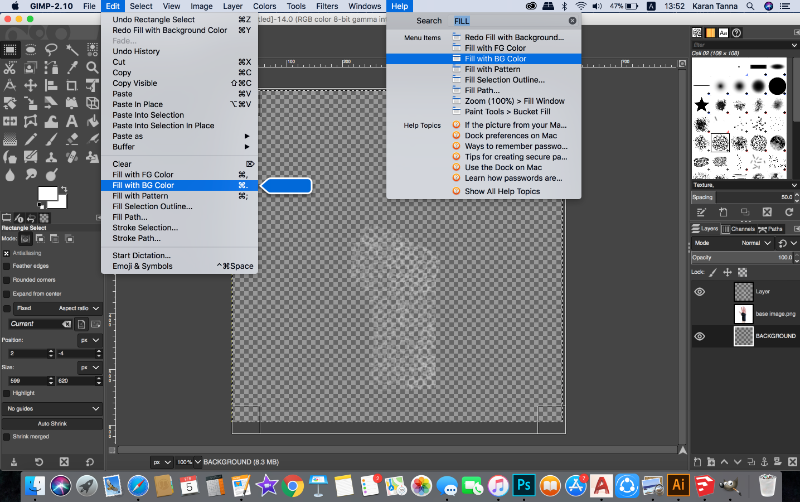The width and height of the screenshot is (800, 502).
Task: Adjust the layer Opacity slider
Action: point(743,258)
